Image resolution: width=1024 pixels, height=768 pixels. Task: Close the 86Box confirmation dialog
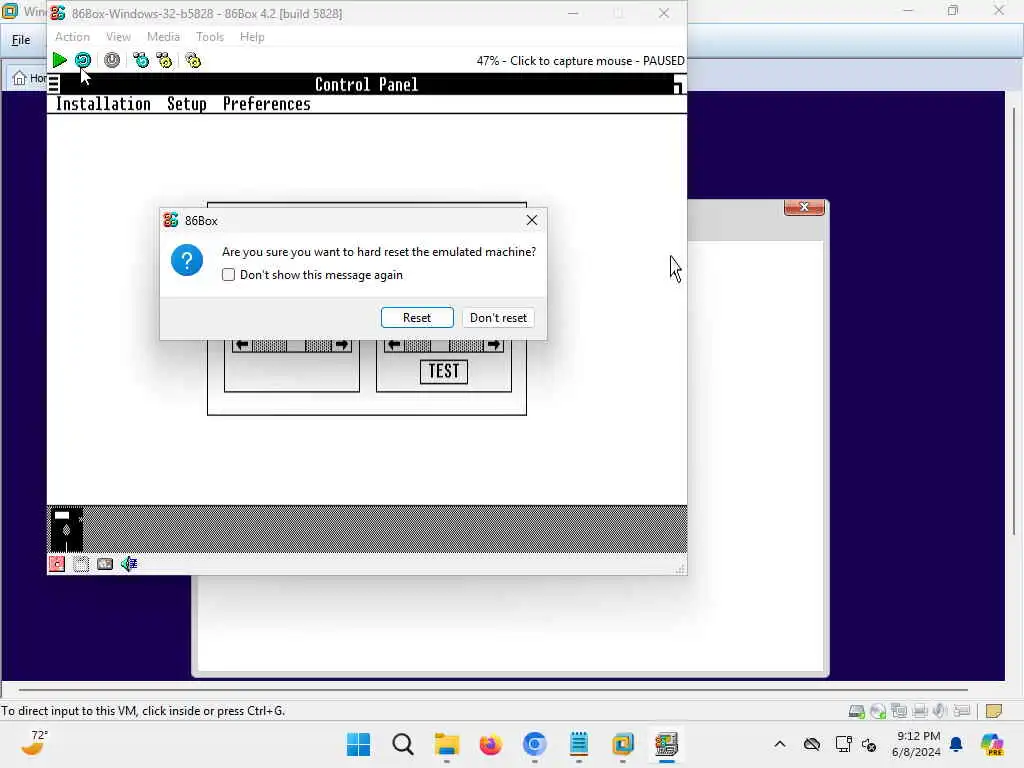coord(532,221)
